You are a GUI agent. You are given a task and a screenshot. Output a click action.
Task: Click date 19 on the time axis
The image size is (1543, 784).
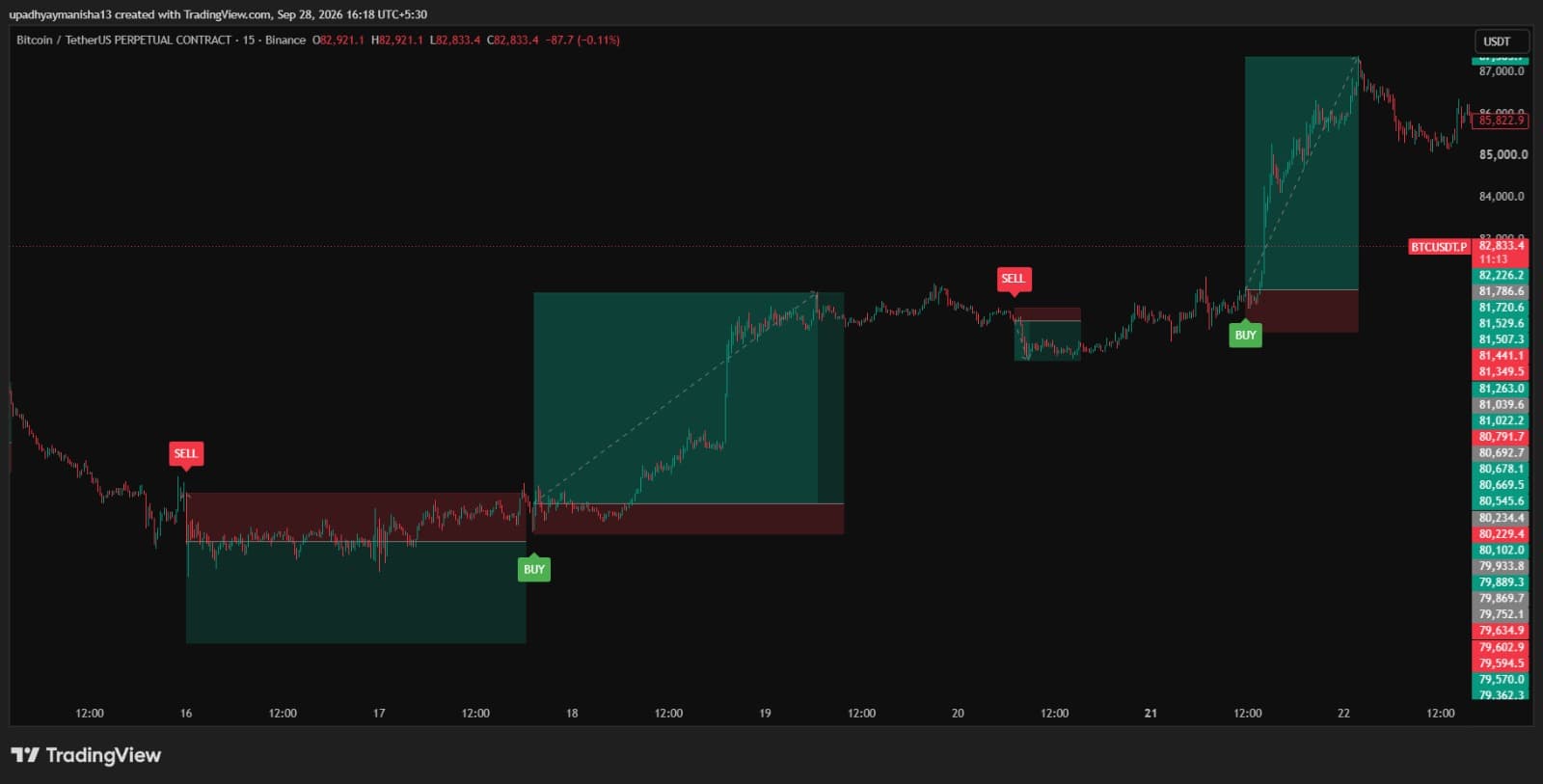(765, 714)
